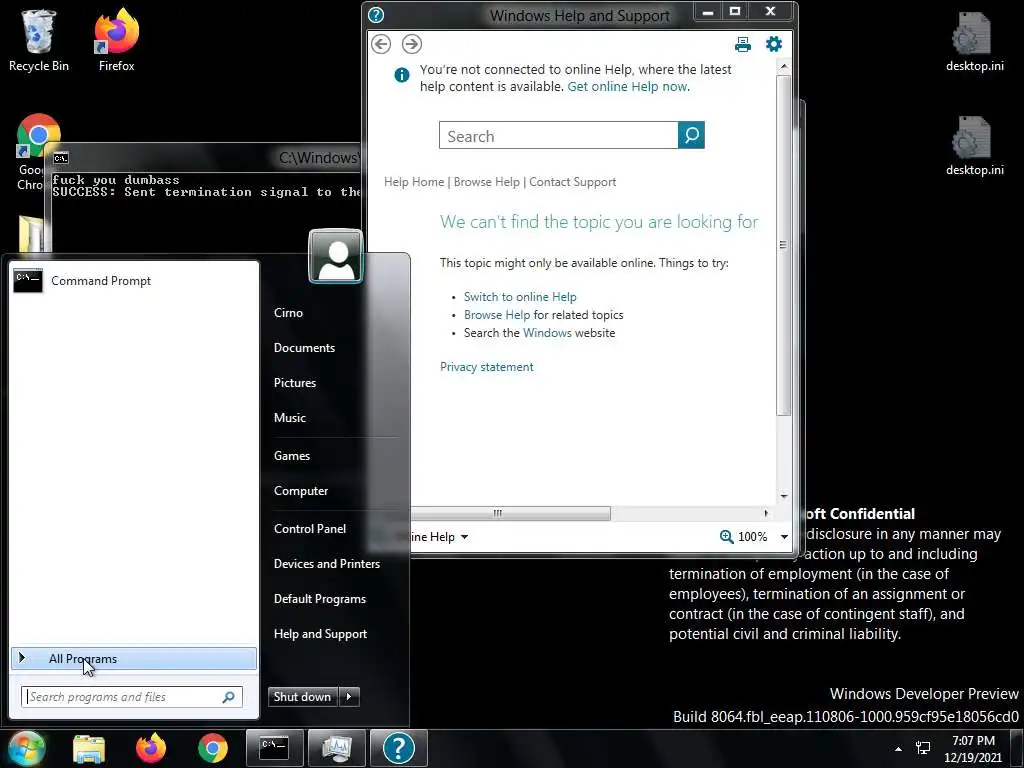This screenshot has width=1024, height=768.
Task: Expand All Programs in Start menu
Action: pyautogui.click(x=135, y=658)
